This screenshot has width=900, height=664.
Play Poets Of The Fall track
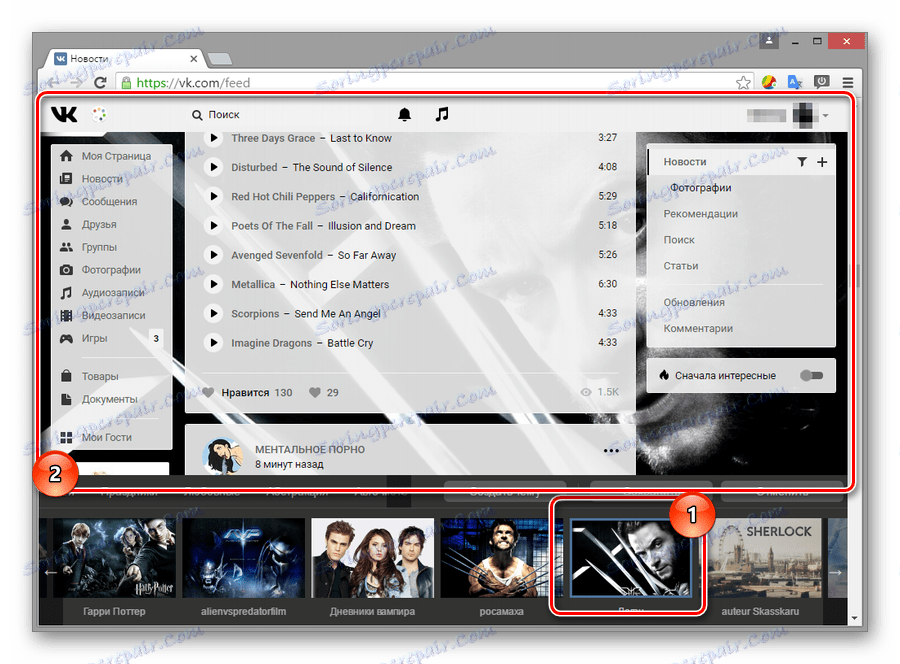coord(214,226)
